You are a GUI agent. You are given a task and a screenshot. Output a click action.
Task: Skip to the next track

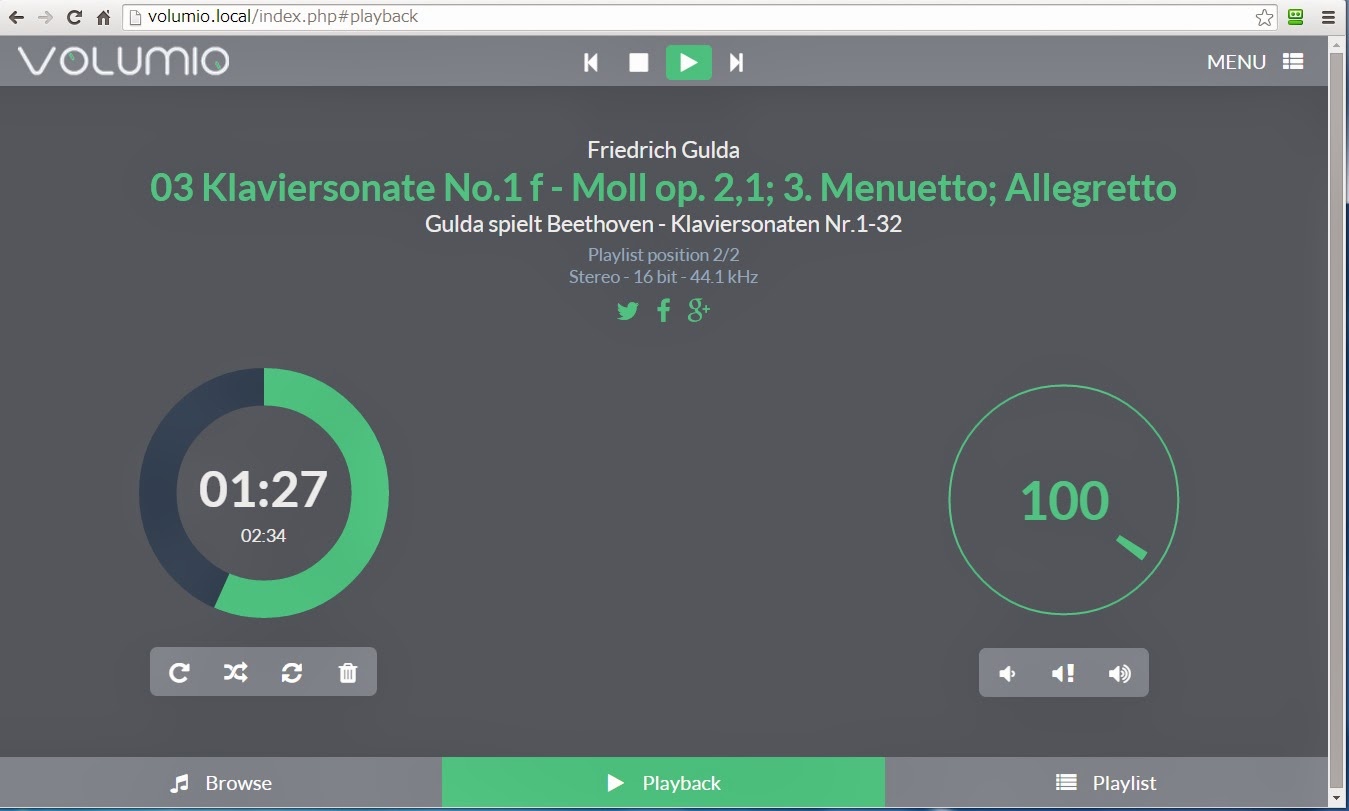click(x=736, y=63)
